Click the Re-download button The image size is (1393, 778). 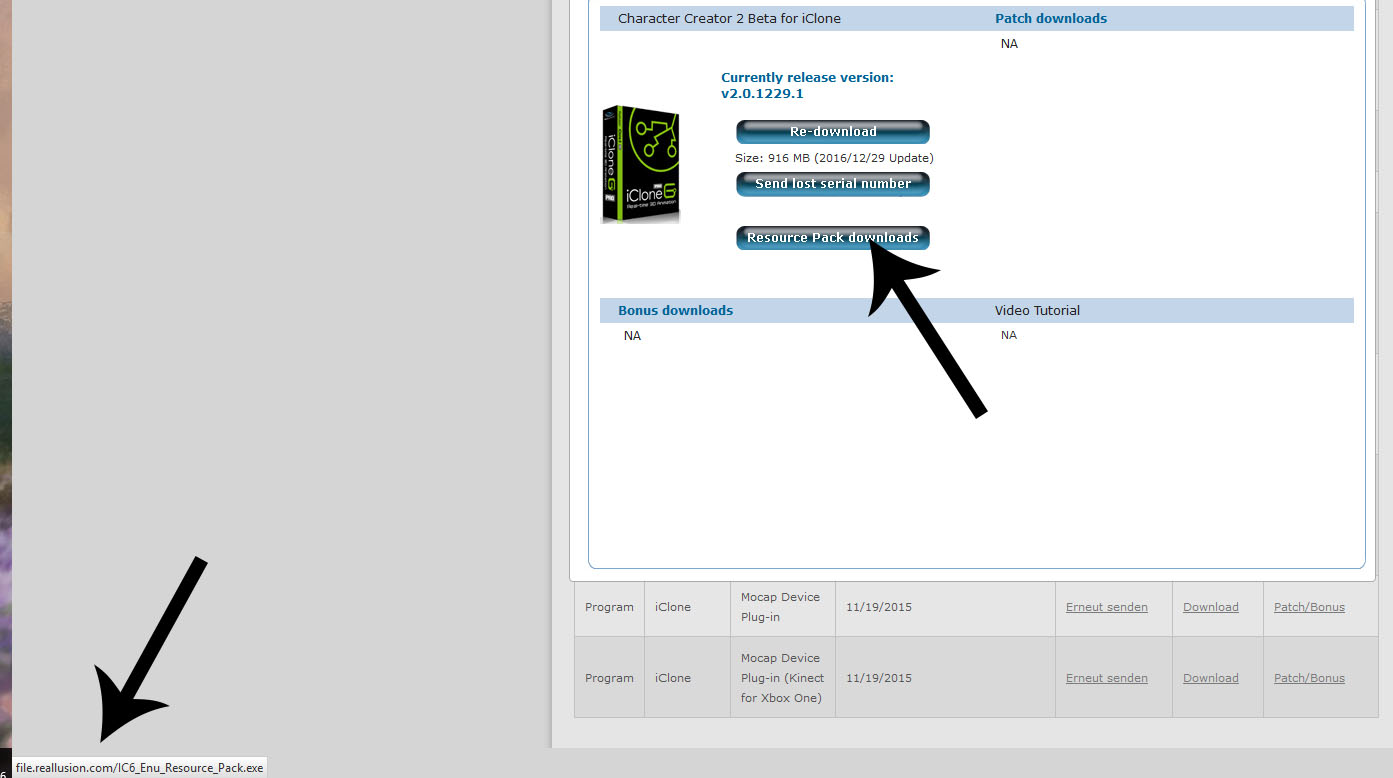833,132
